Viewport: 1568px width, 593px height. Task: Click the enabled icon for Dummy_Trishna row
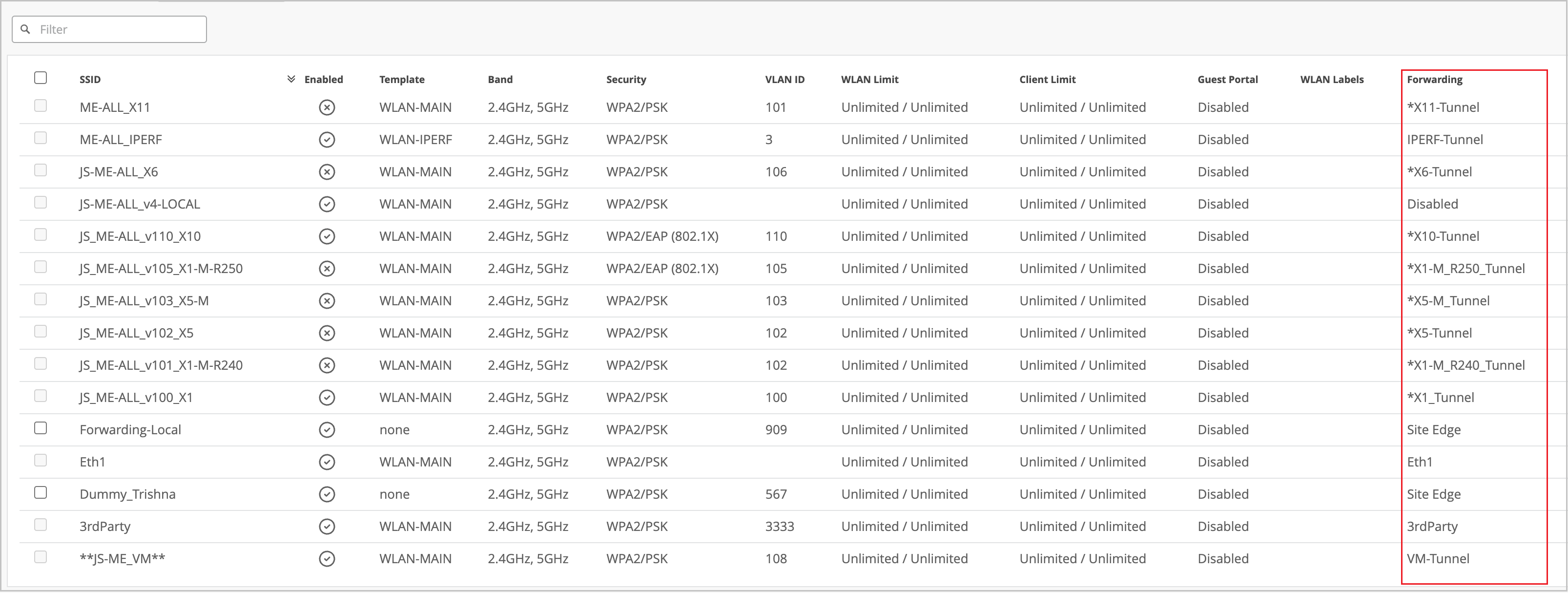pyautogui.click(x=327, y=494)
